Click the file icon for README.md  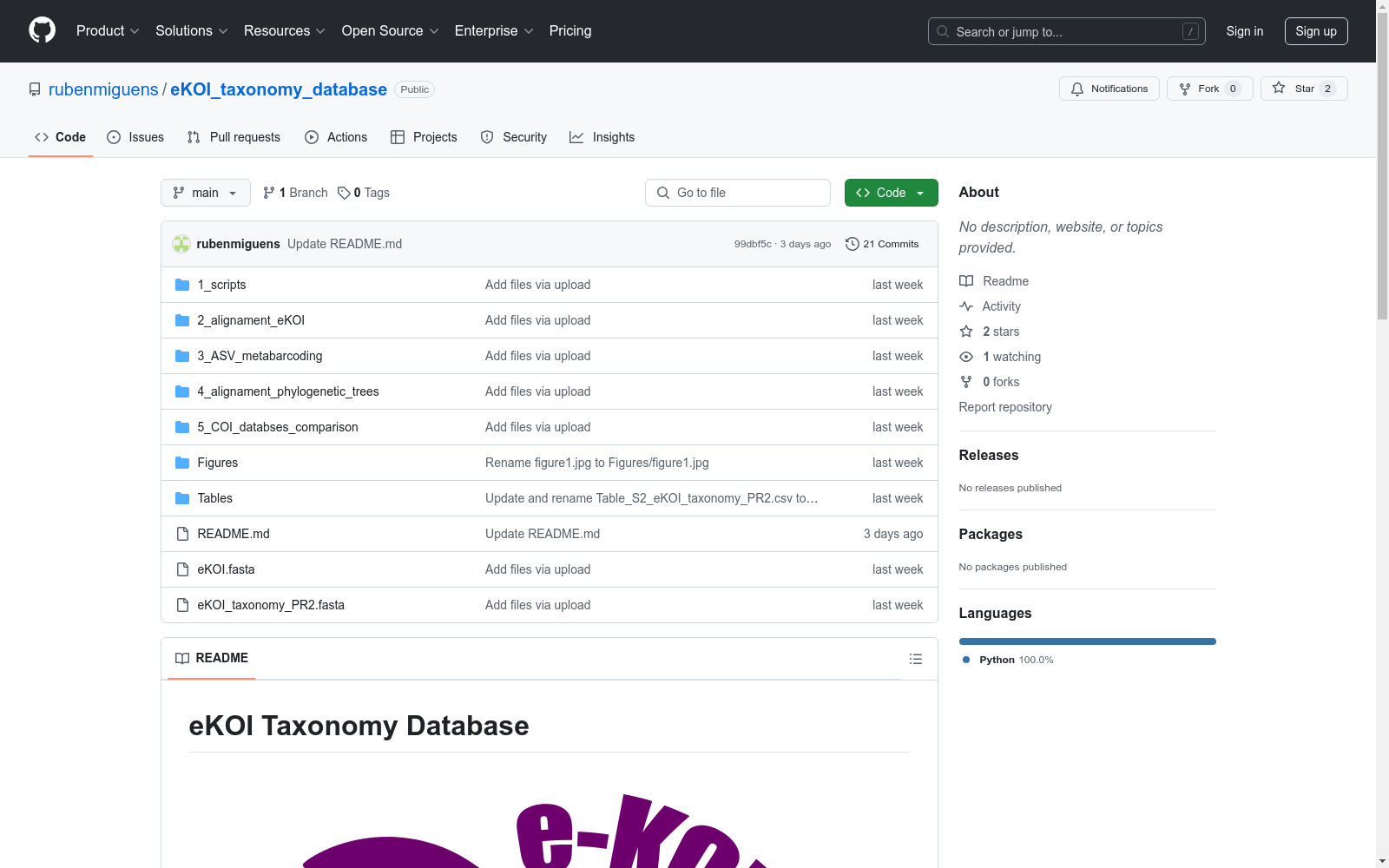[x=182, y=534]
